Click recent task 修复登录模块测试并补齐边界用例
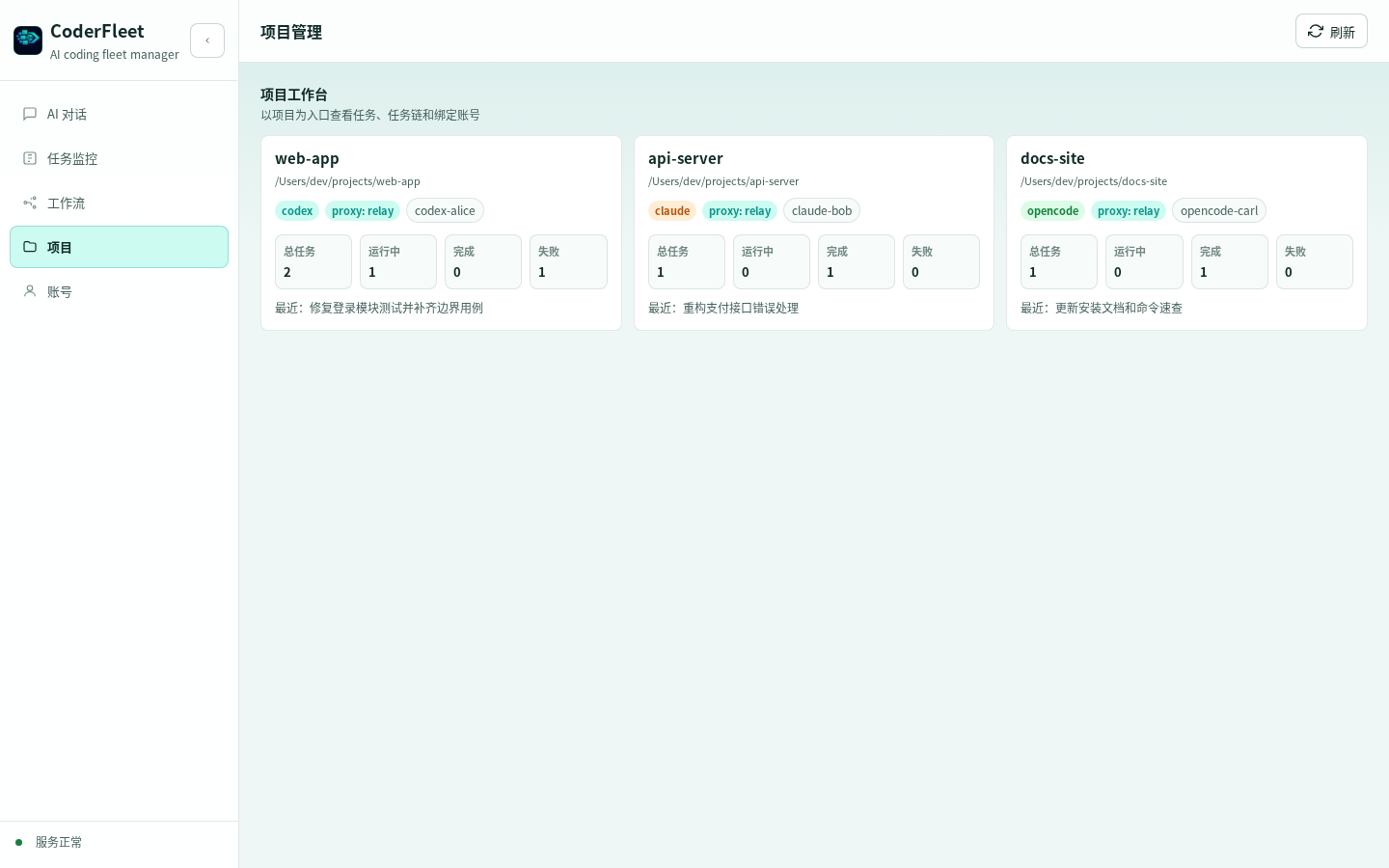Screen dimensions: 1389x868 tap(396, 308)
